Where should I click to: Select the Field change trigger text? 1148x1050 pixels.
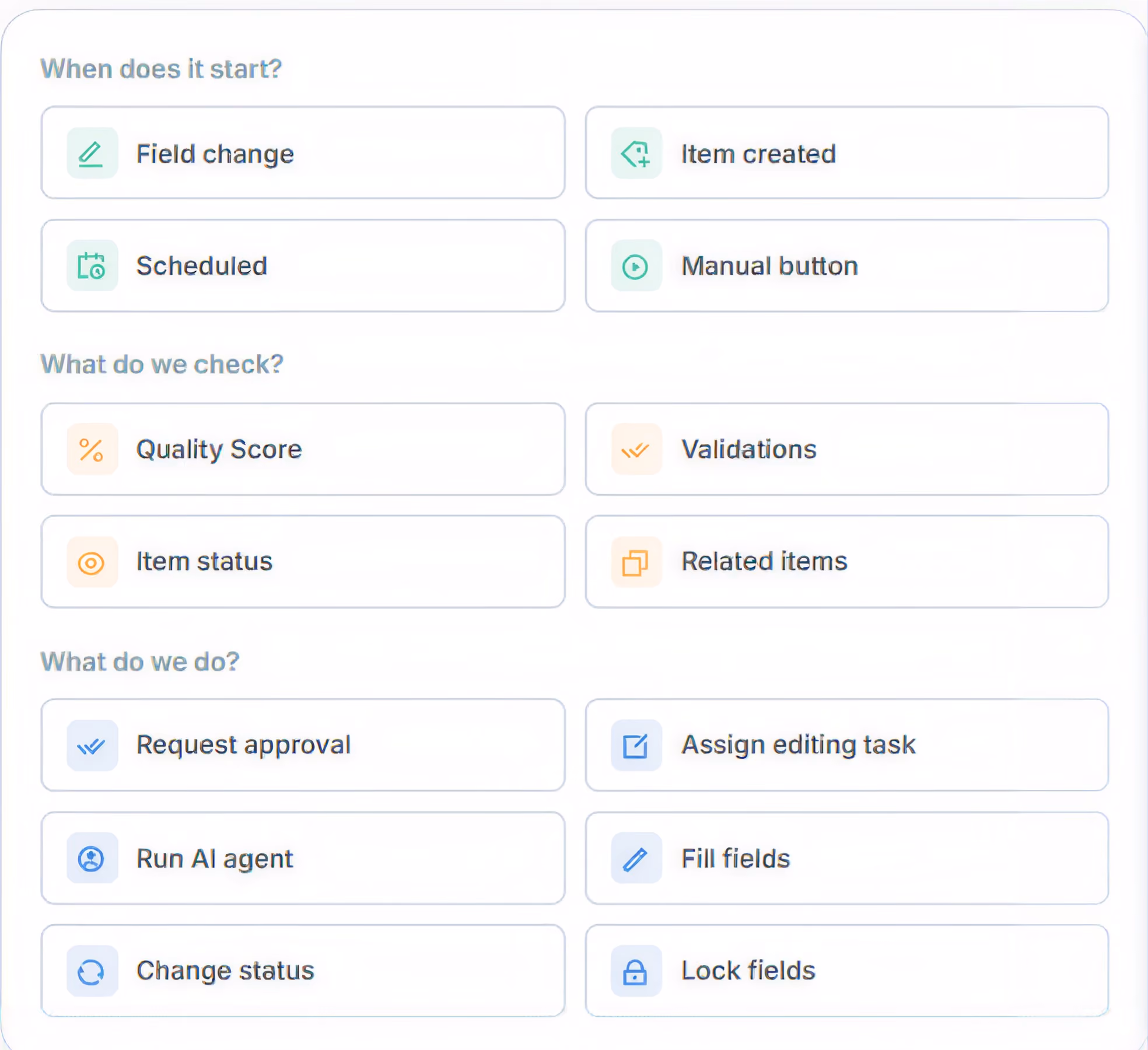tap(215, 155)
